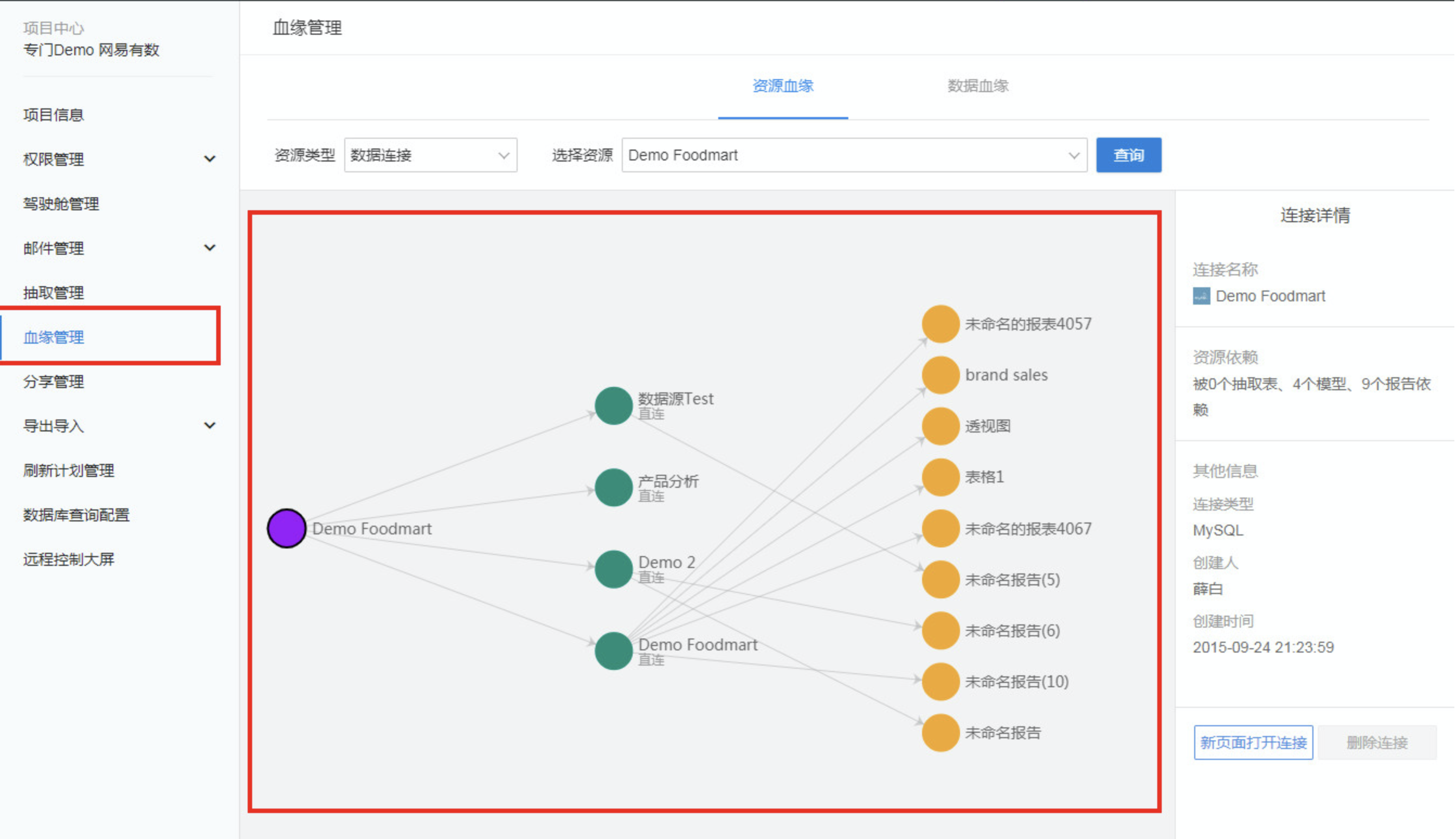Select the last 未命名报告 report node
1456x839 pixels.
pos(940,733)
